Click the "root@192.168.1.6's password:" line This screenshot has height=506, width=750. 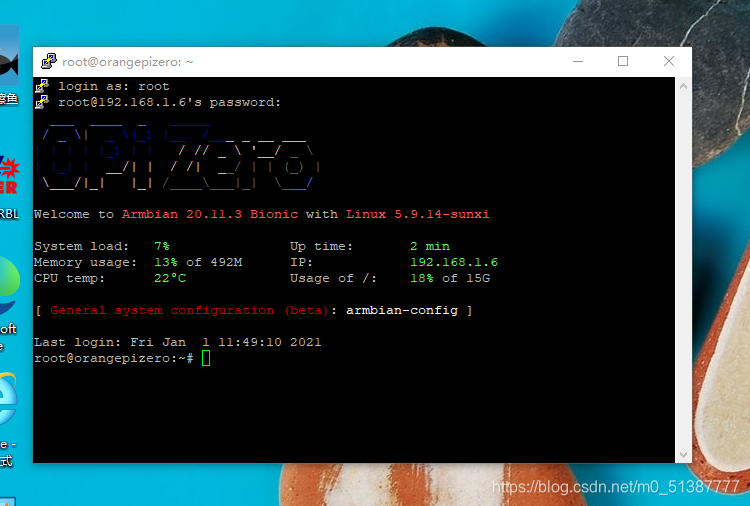169,102
